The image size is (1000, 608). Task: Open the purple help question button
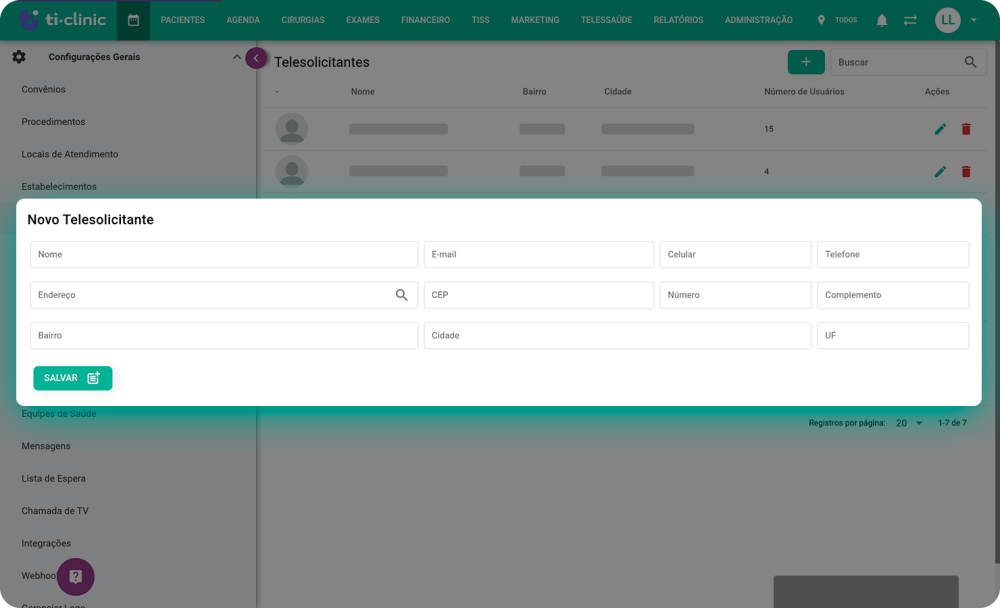(x=75, y=577)
